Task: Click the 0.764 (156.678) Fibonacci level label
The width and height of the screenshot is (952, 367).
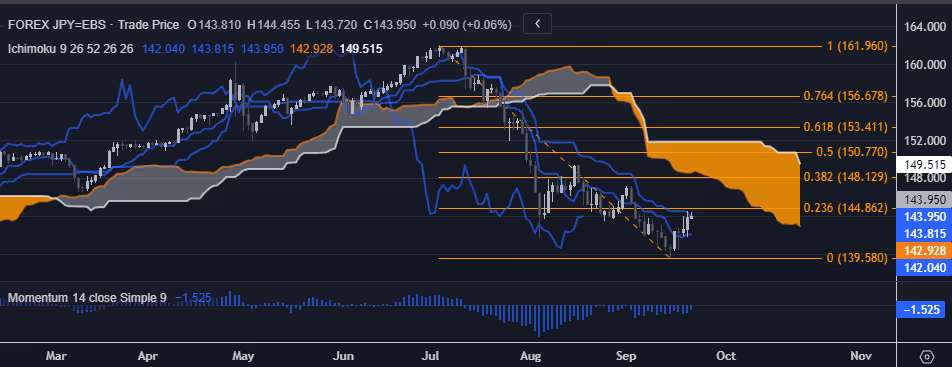Action: pos(845,96)
